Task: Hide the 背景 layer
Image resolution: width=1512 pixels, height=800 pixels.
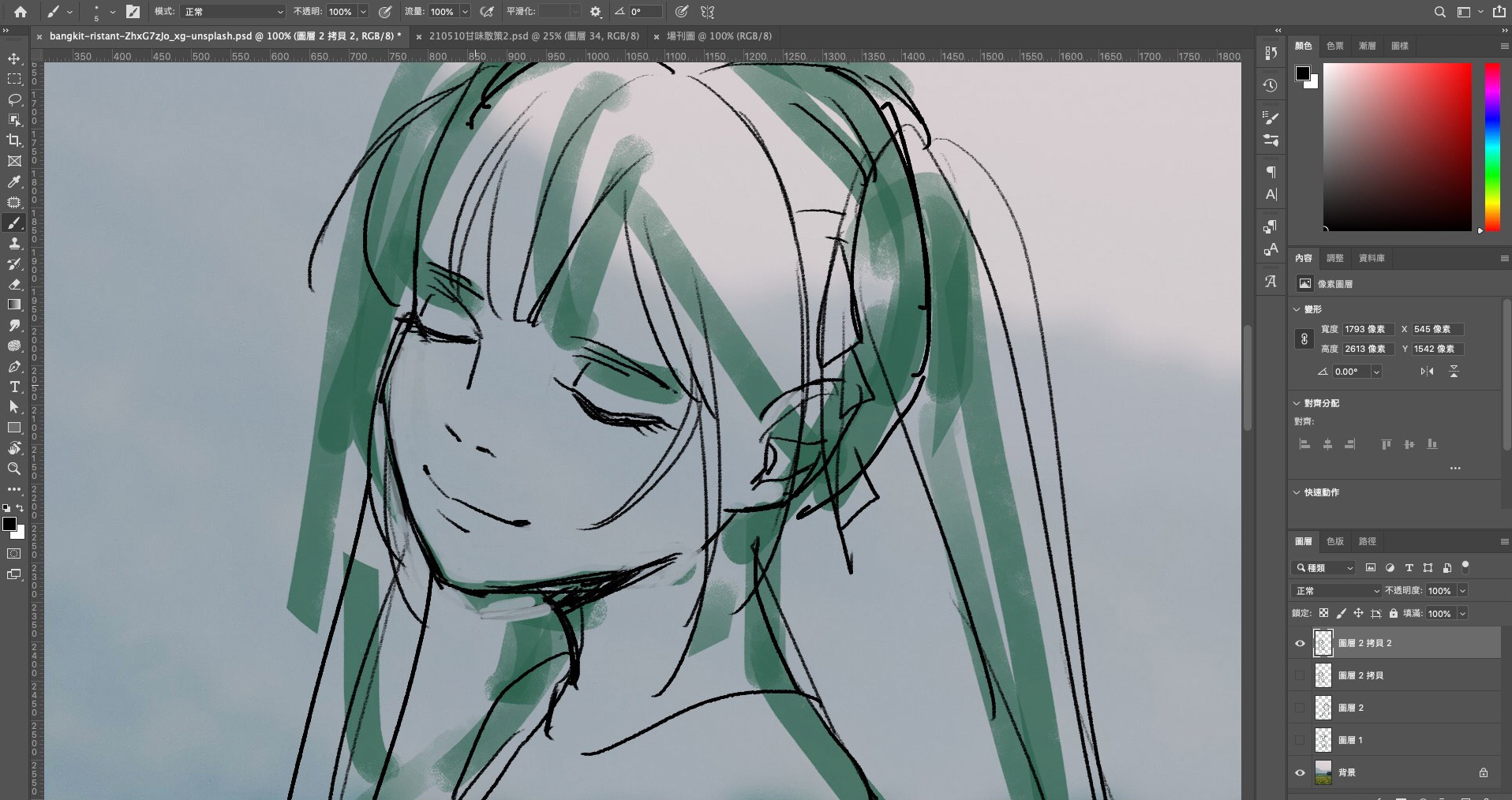Action: pos(1300,772)
